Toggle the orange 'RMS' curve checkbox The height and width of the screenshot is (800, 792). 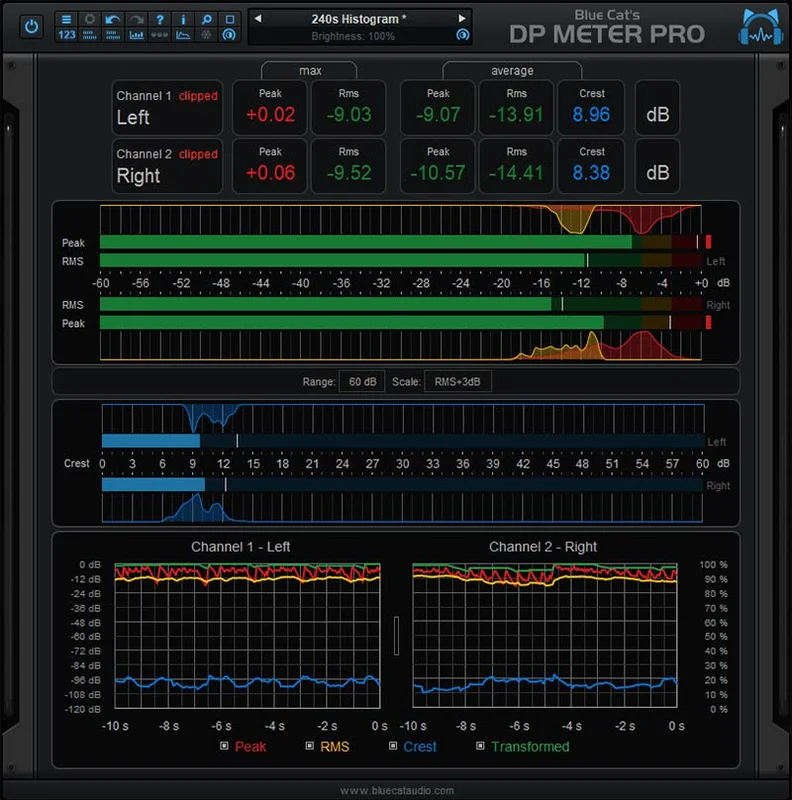(x=310, y=746)
